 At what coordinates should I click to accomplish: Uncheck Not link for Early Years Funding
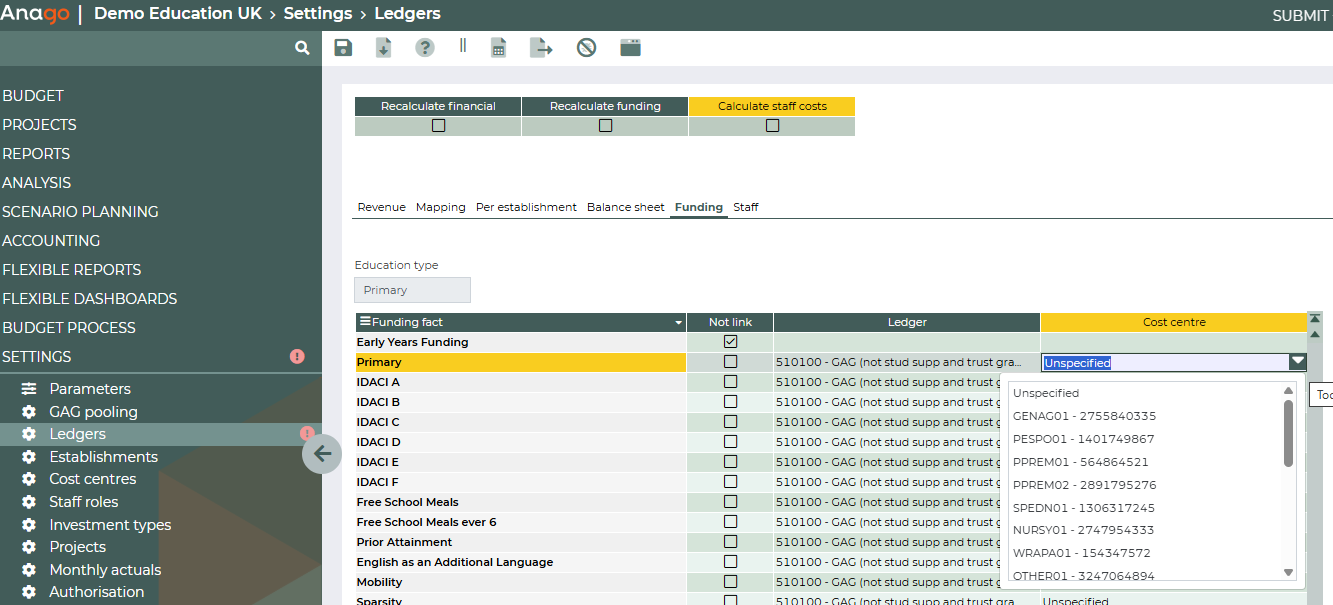730,342
